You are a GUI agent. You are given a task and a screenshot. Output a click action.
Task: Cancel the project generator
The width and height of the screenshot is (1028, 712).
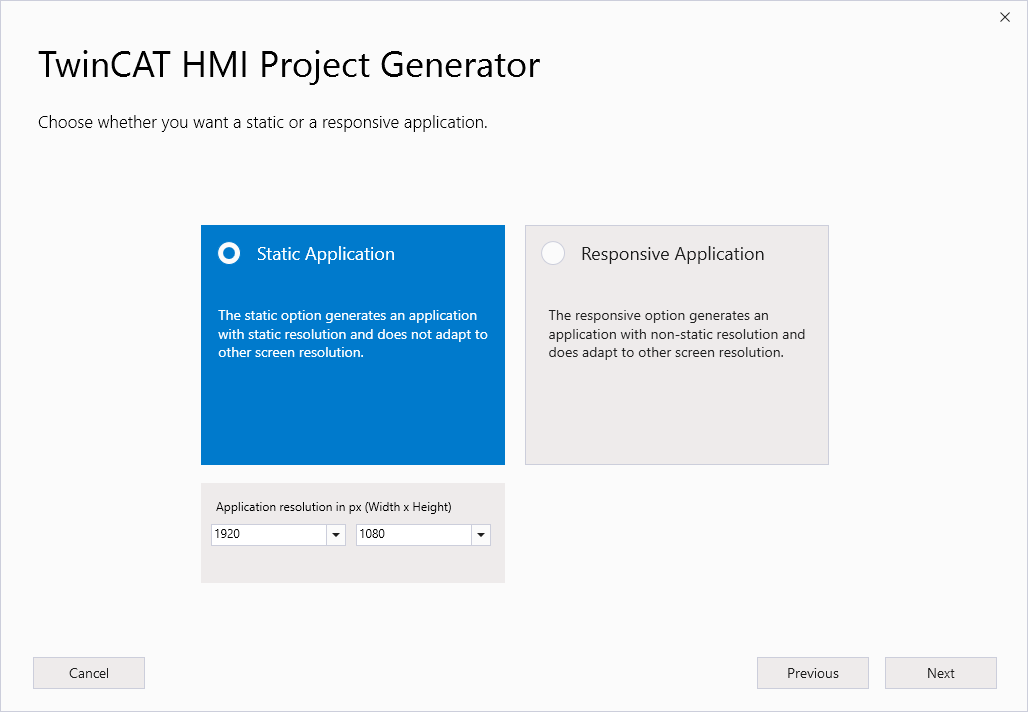point(89,673)
